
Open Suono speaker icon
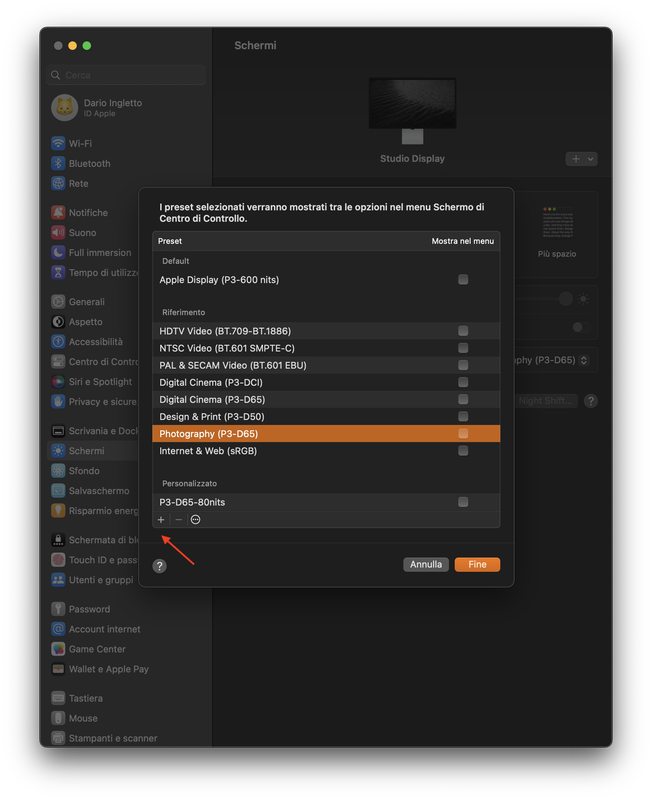coord(58,233)
